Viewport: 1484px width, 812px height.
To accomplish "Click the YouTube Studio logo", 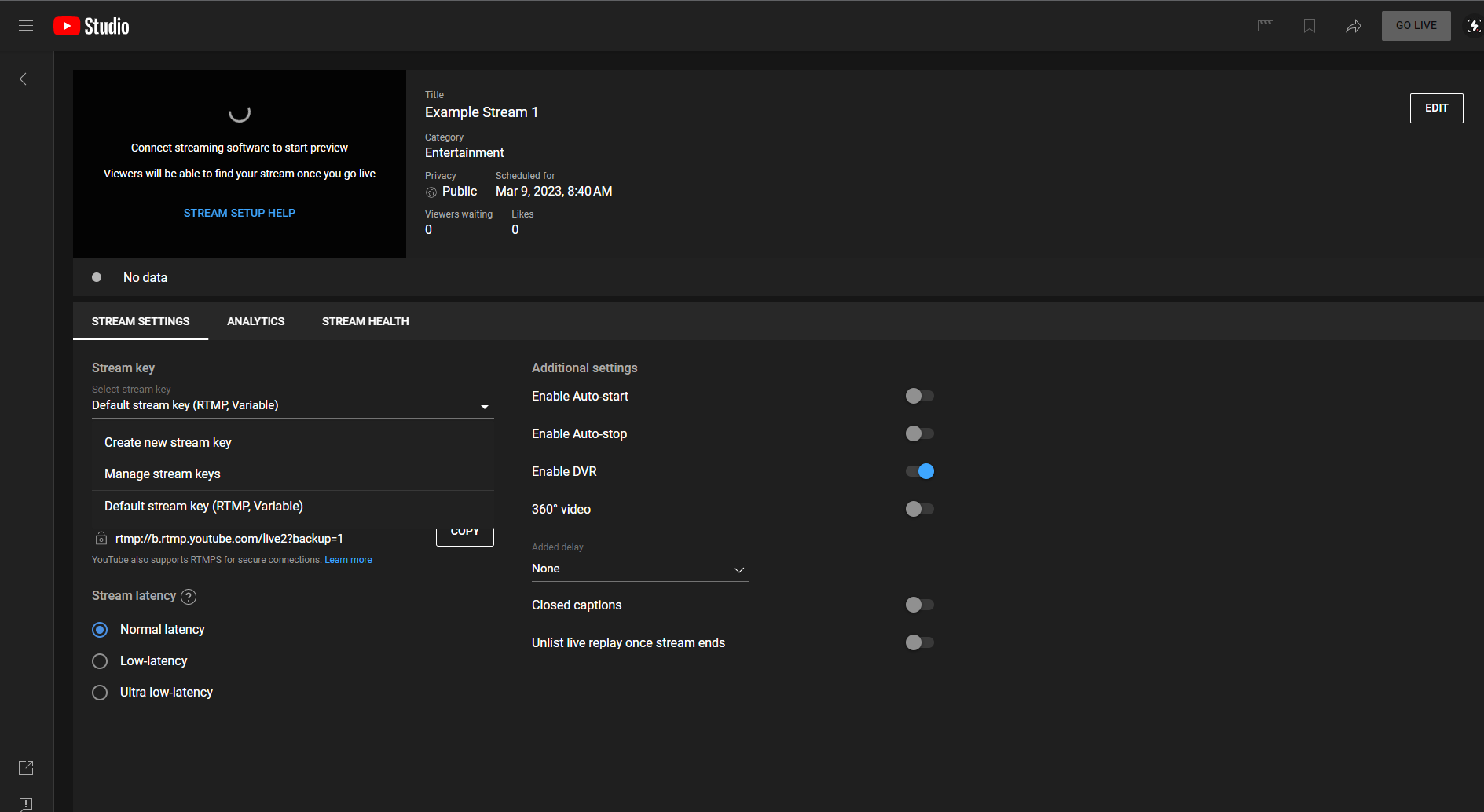I will (91, 26).
